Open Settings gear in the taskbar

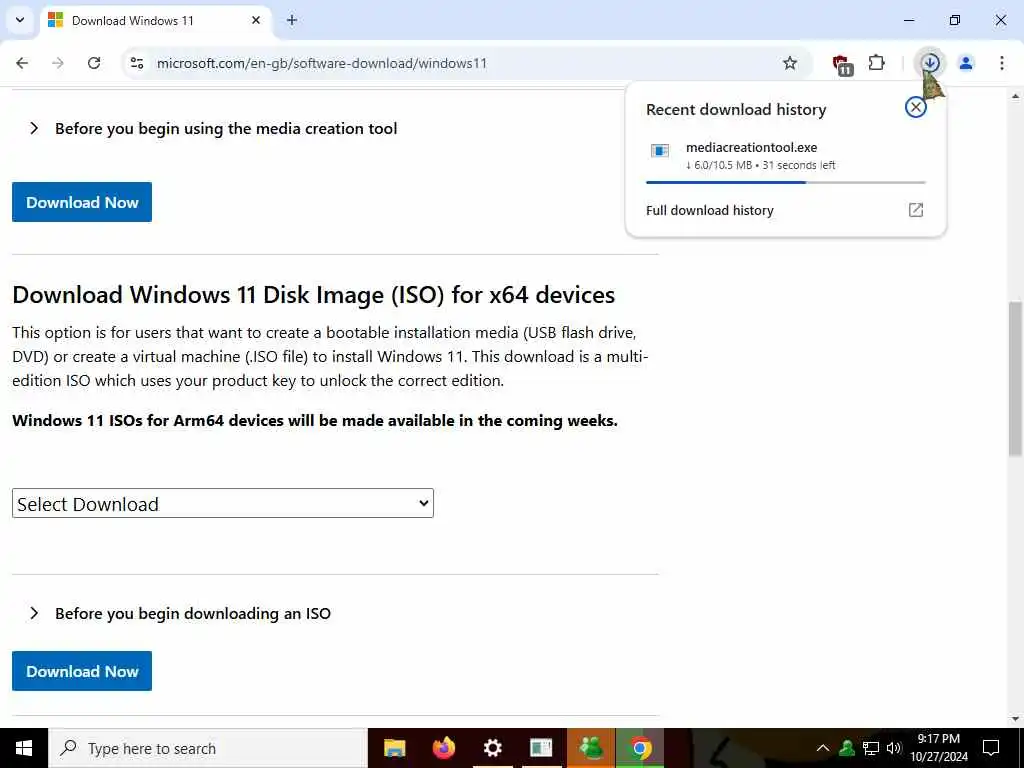[x=492, y=748]
